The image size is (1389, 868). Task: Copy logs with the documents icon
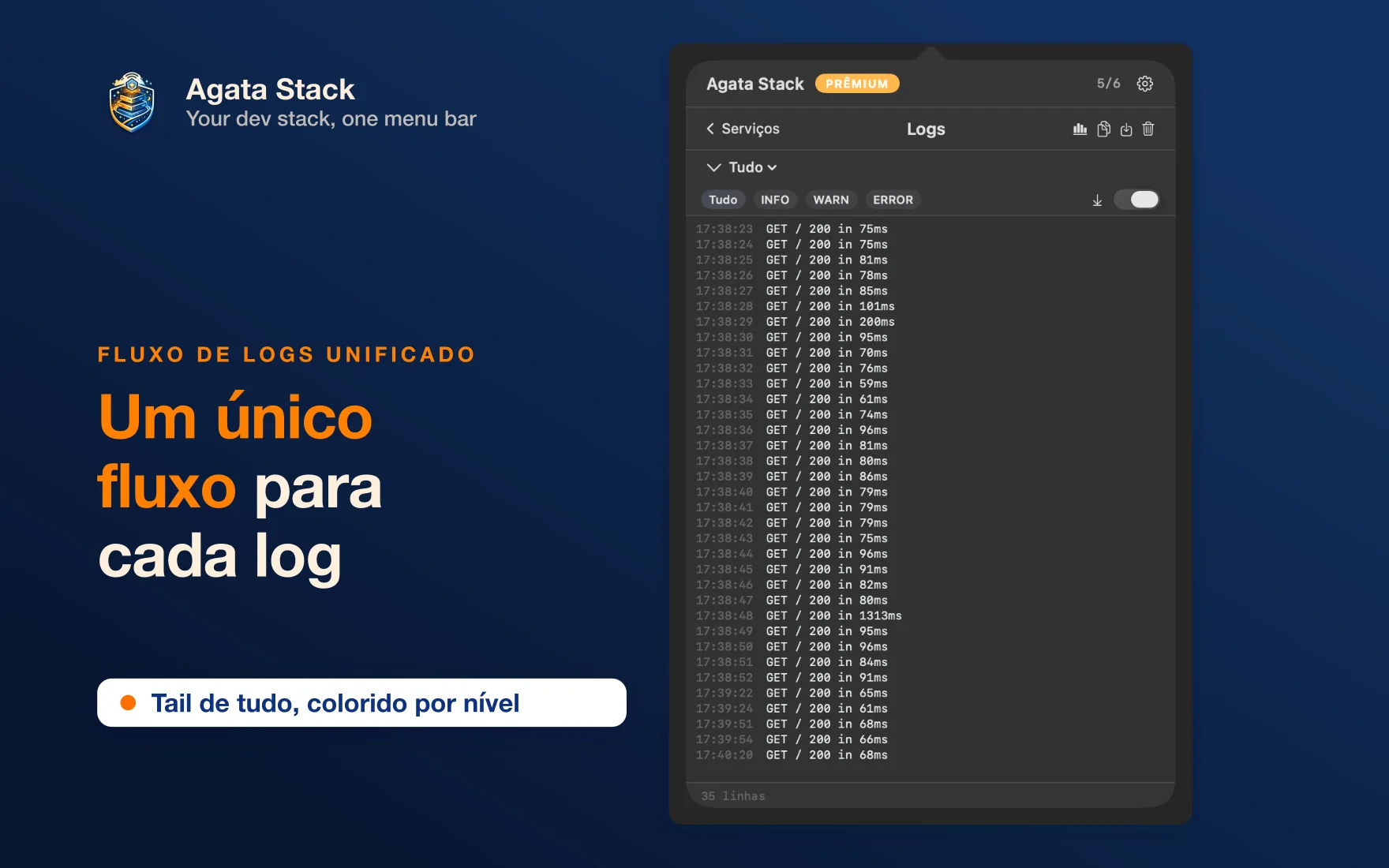[x=1103, y=129]
